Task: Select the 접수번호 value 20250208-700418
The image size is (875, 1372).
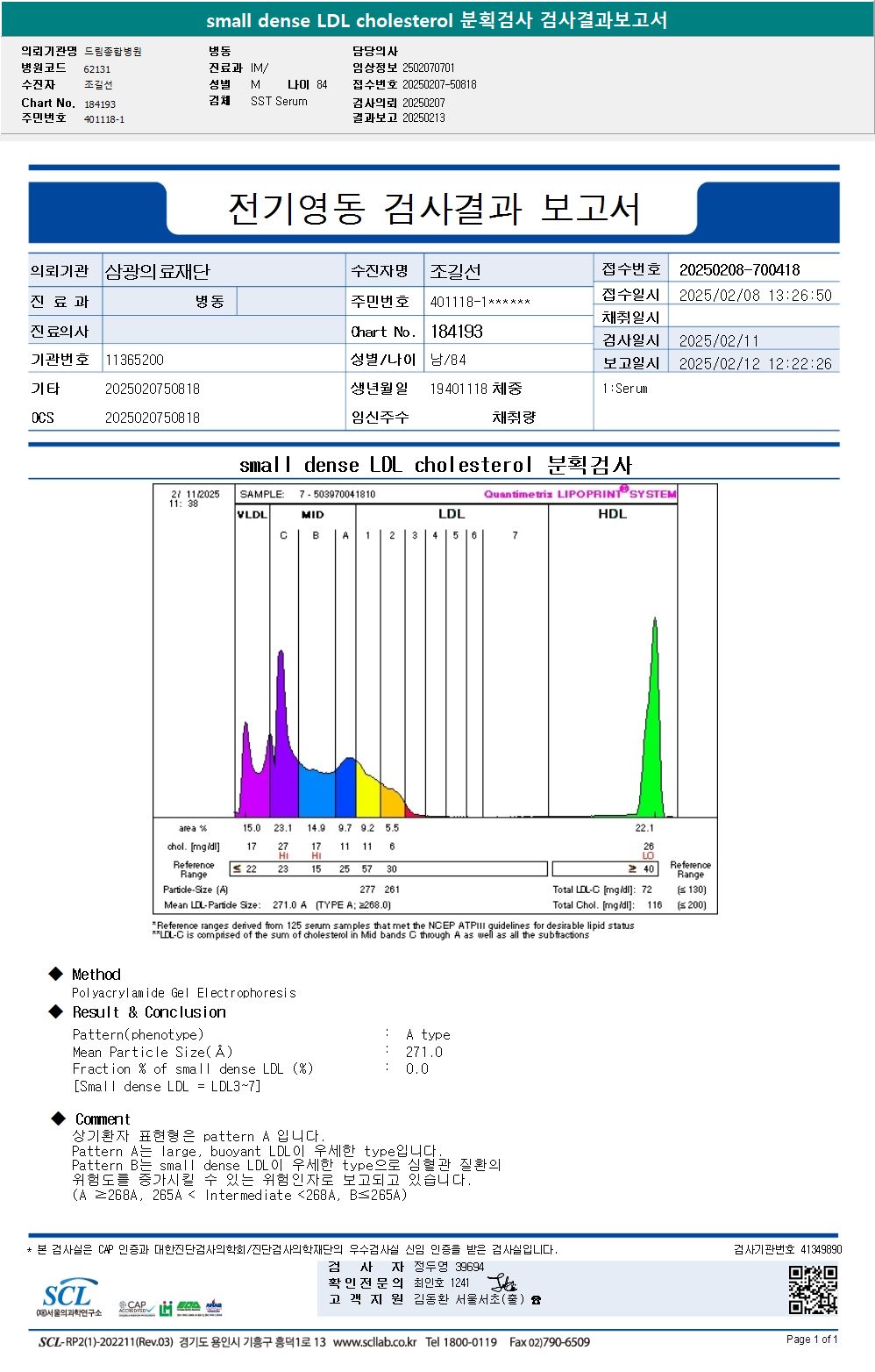Action: click(x=739, y=270)
